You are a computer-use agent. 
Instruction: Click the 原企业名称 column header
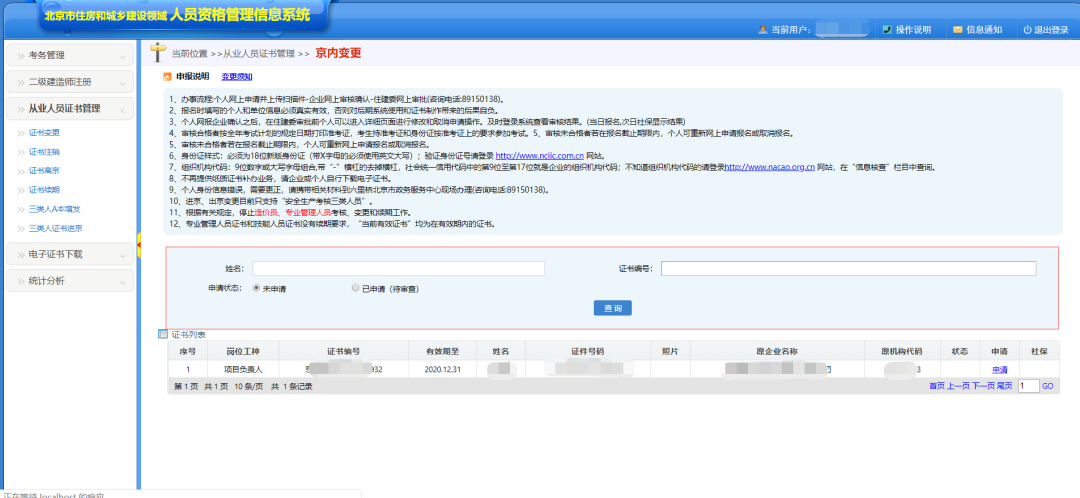click(776, 351)
